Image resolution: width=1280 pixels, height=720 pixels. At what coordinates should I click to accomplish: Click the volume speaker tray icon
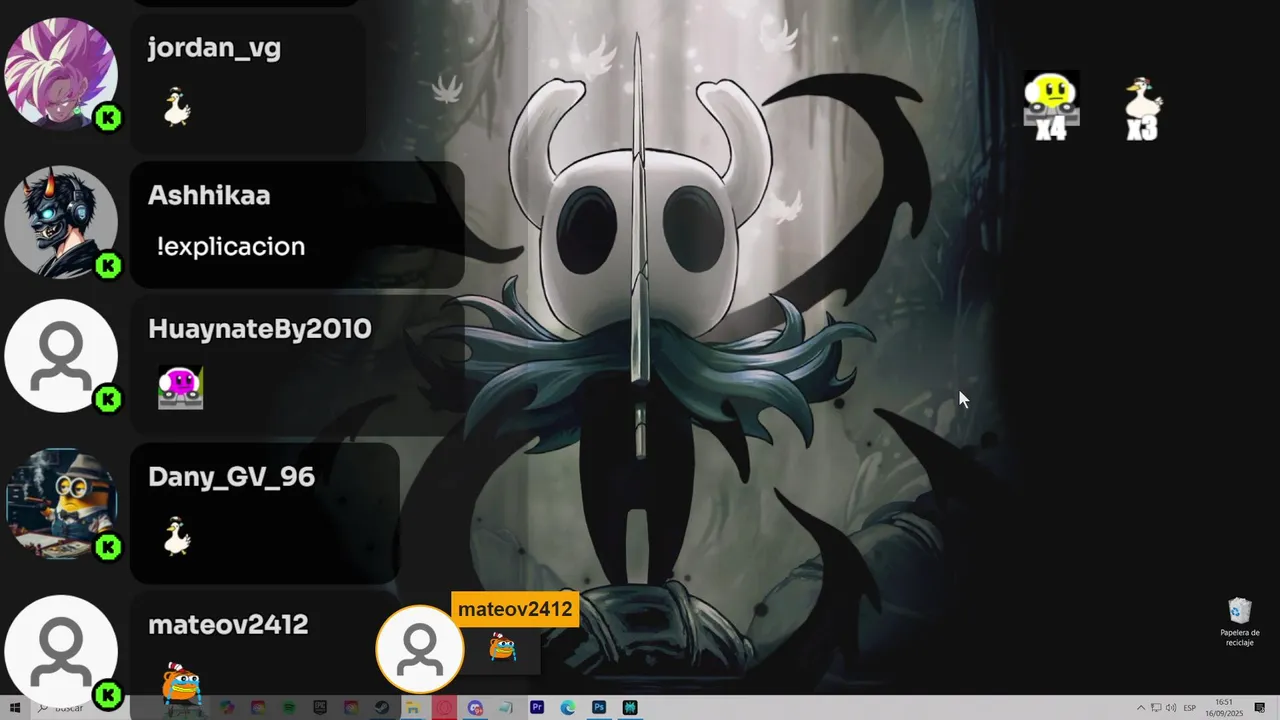tap(1171, 708)
